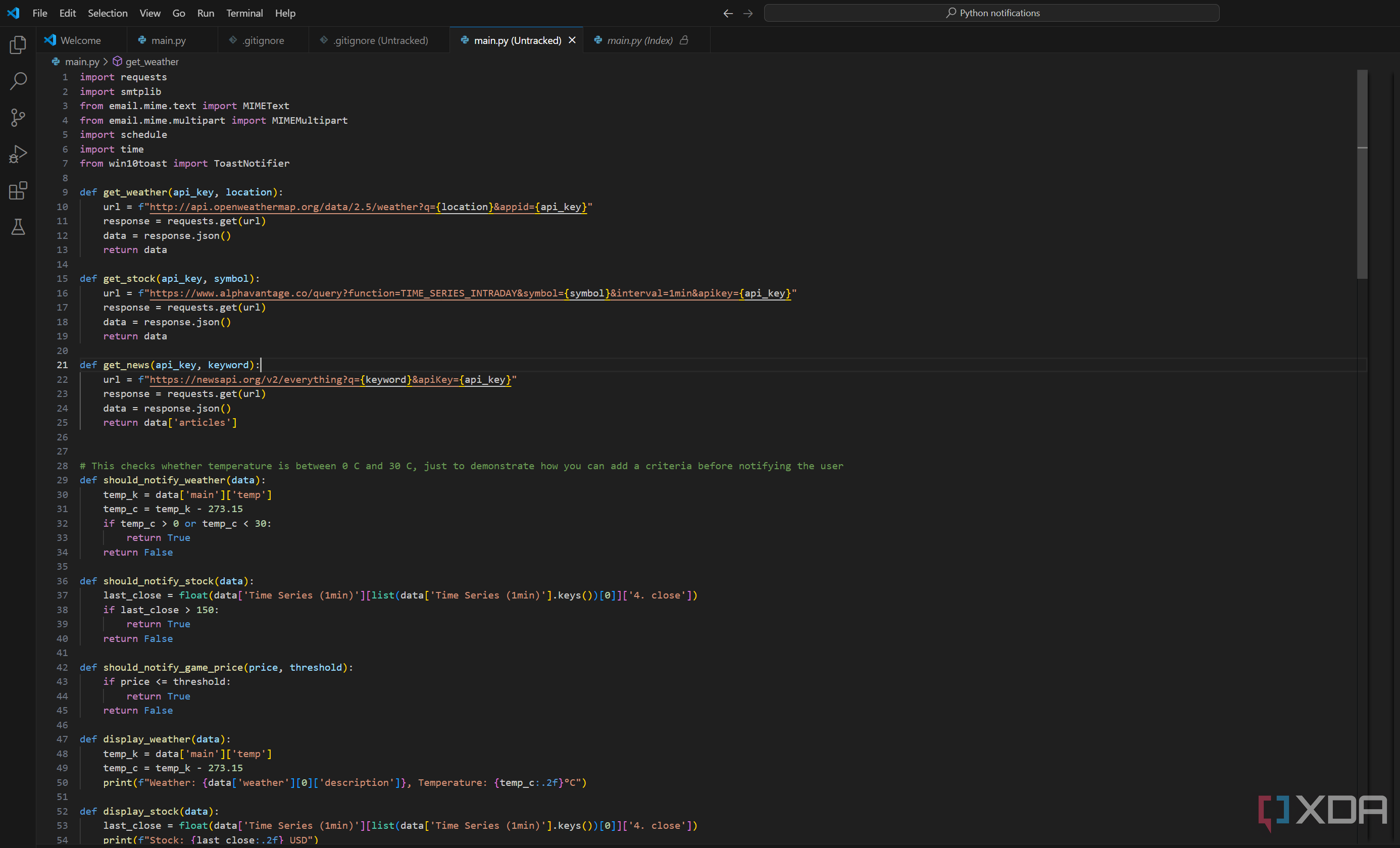The width and height of the screenshot is (1400, 848).
Task: Open the Edit menu
Action: coord(68,13)
